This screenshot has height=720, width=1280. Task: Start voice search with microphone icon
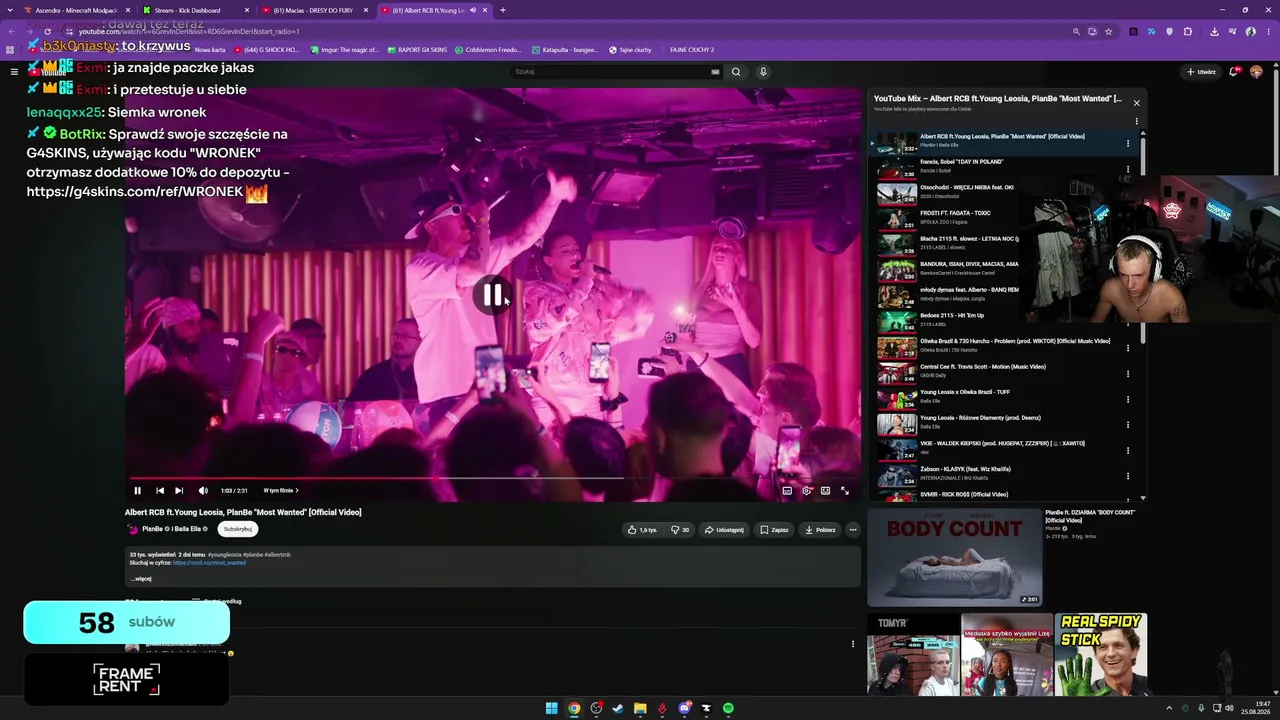click(763, 72)
